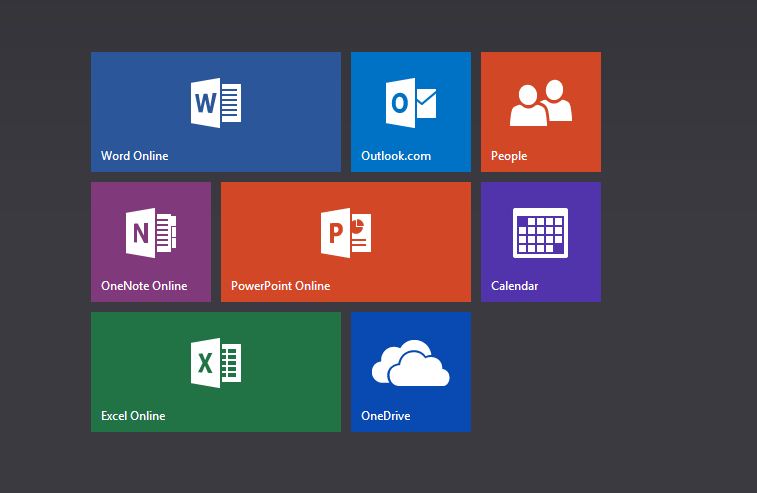Click the "Calendar" tile label

515,286
